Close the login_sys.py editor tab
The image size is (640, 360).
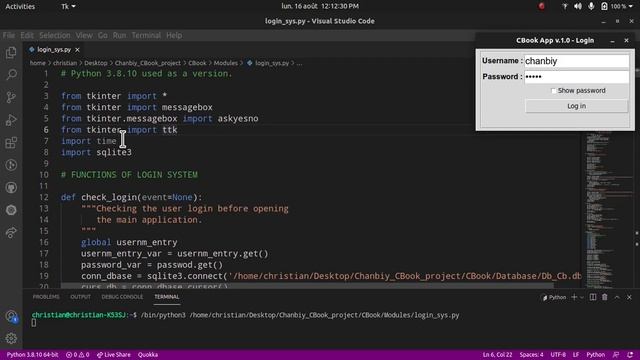click(x=77, y=50)
